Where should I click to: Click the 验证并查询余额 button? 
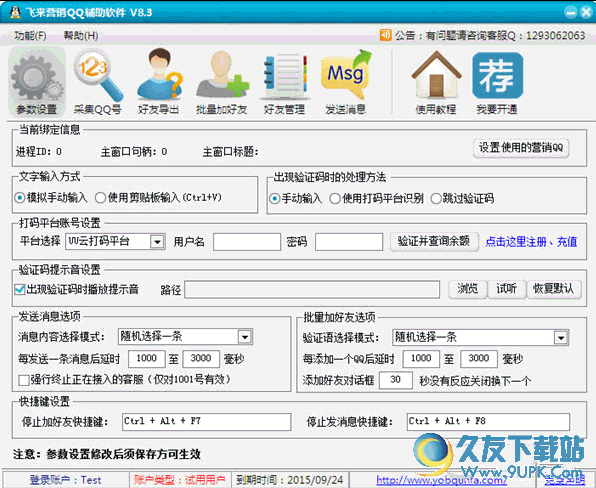[434, 241]
